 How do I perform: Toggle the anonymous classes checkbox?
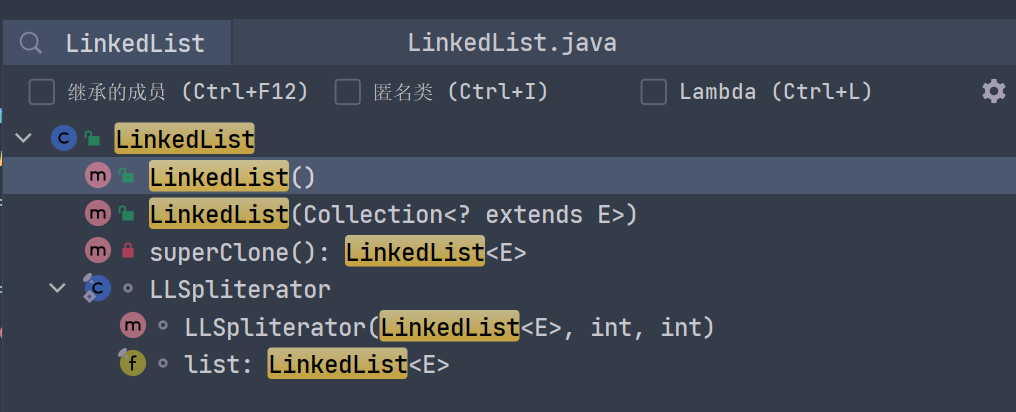347,92
